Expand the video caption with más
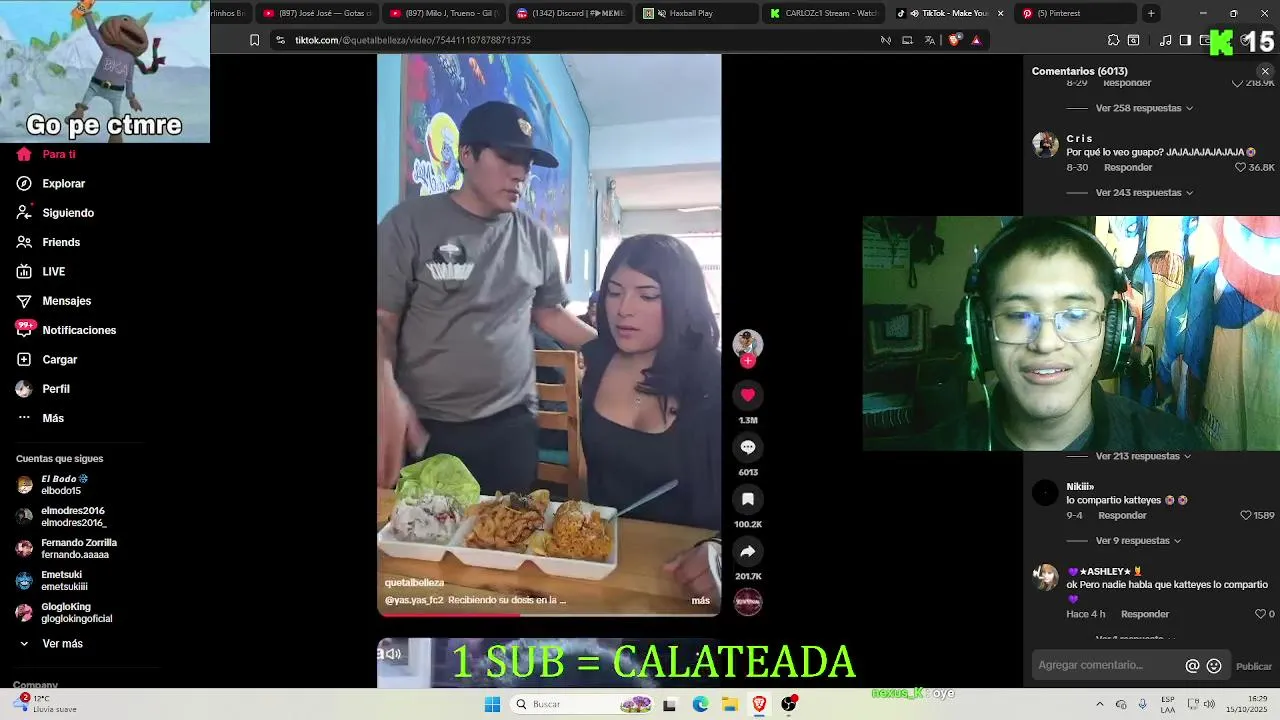Screen dimensions: 1280x720 (x=700, y=601)
